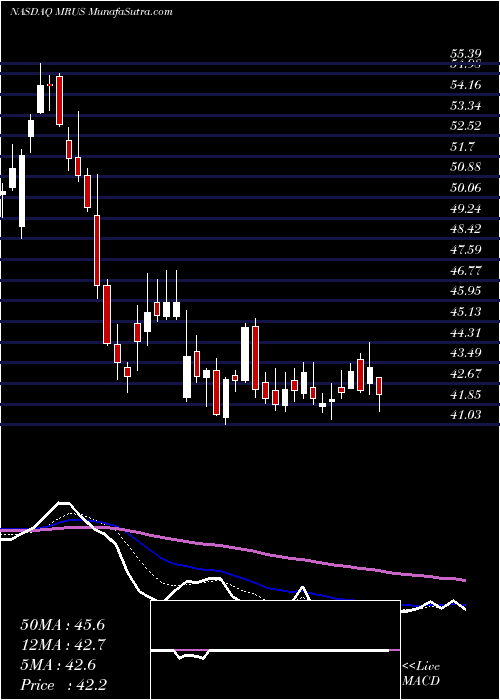
Task: Click the 54.16 price axis label
Action: tap(465, 85)
